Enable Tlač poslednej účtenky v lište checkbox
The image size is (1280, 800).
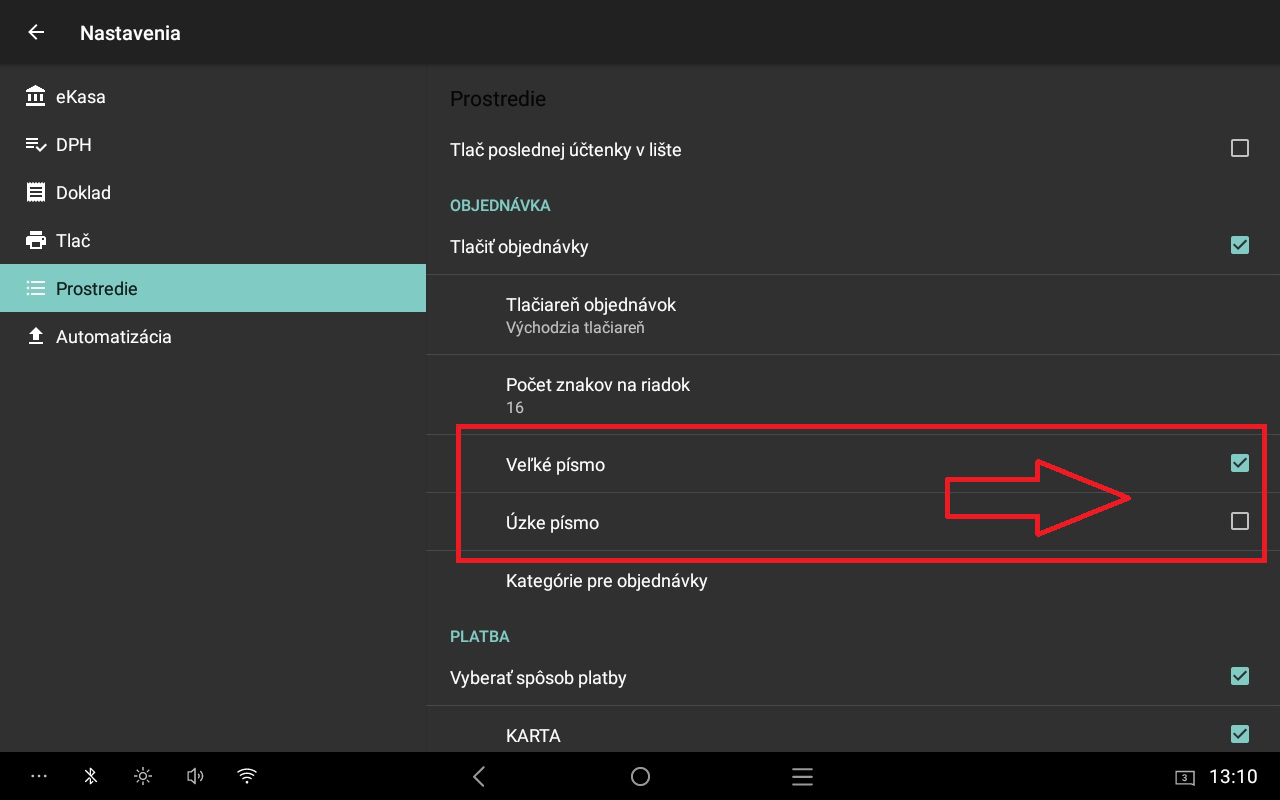pyautogui.click(x=1239, y=149)
